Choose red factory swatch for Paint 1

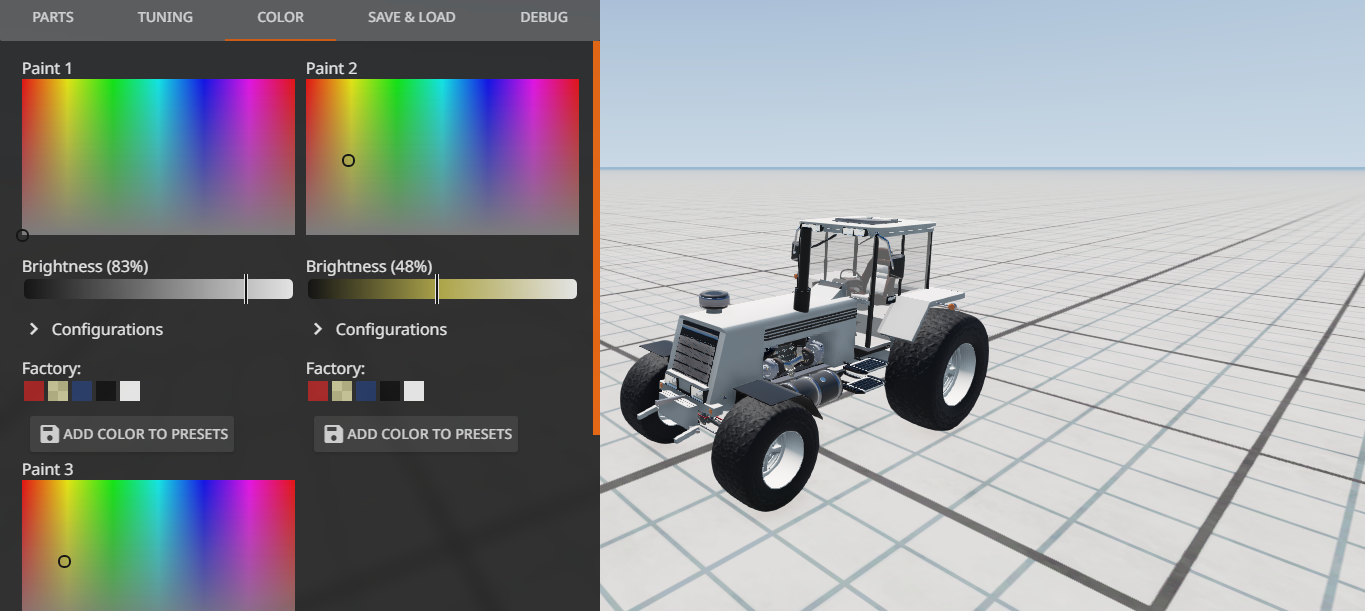[x=34, y=391]
